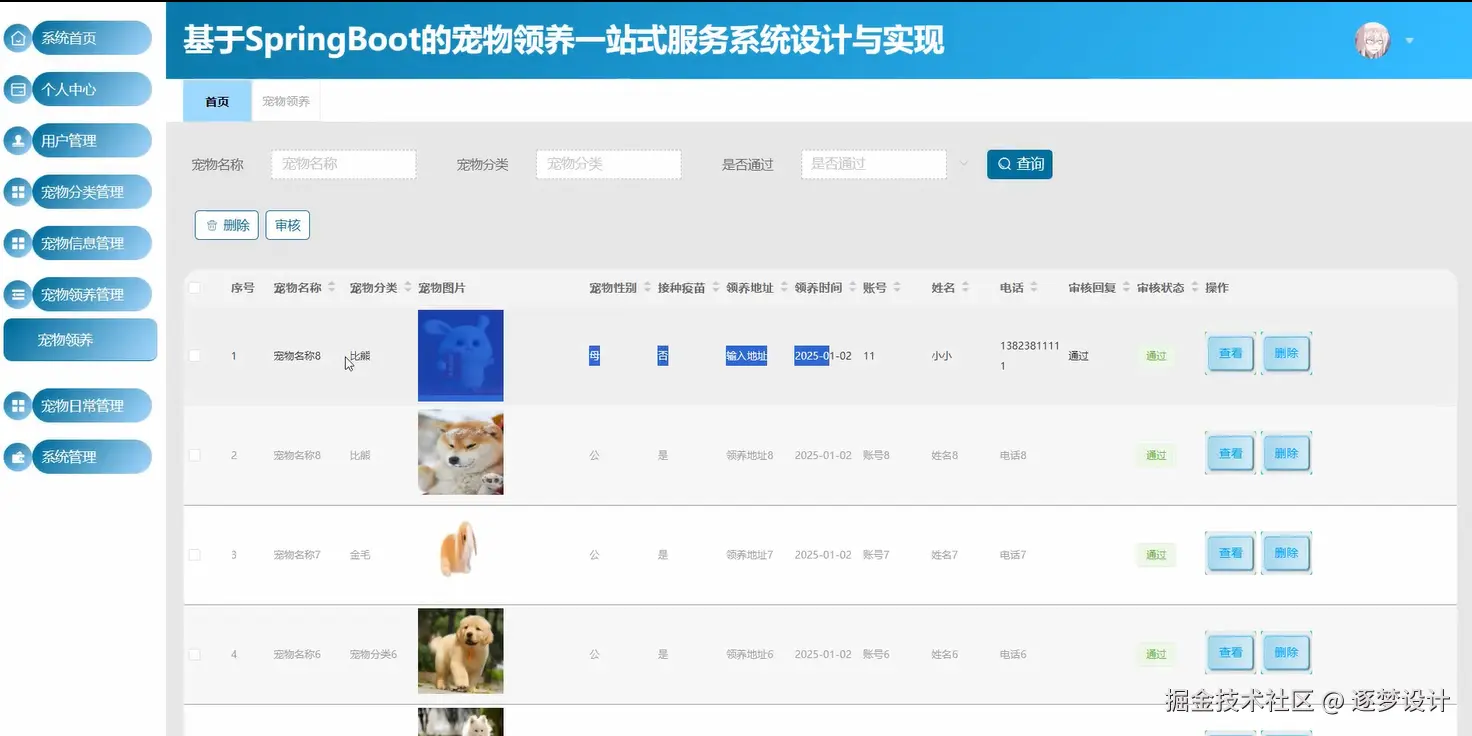Screen dimensions: 1472x736
Task: Switch to the 首页 tab
Action: tap(217, 102)
